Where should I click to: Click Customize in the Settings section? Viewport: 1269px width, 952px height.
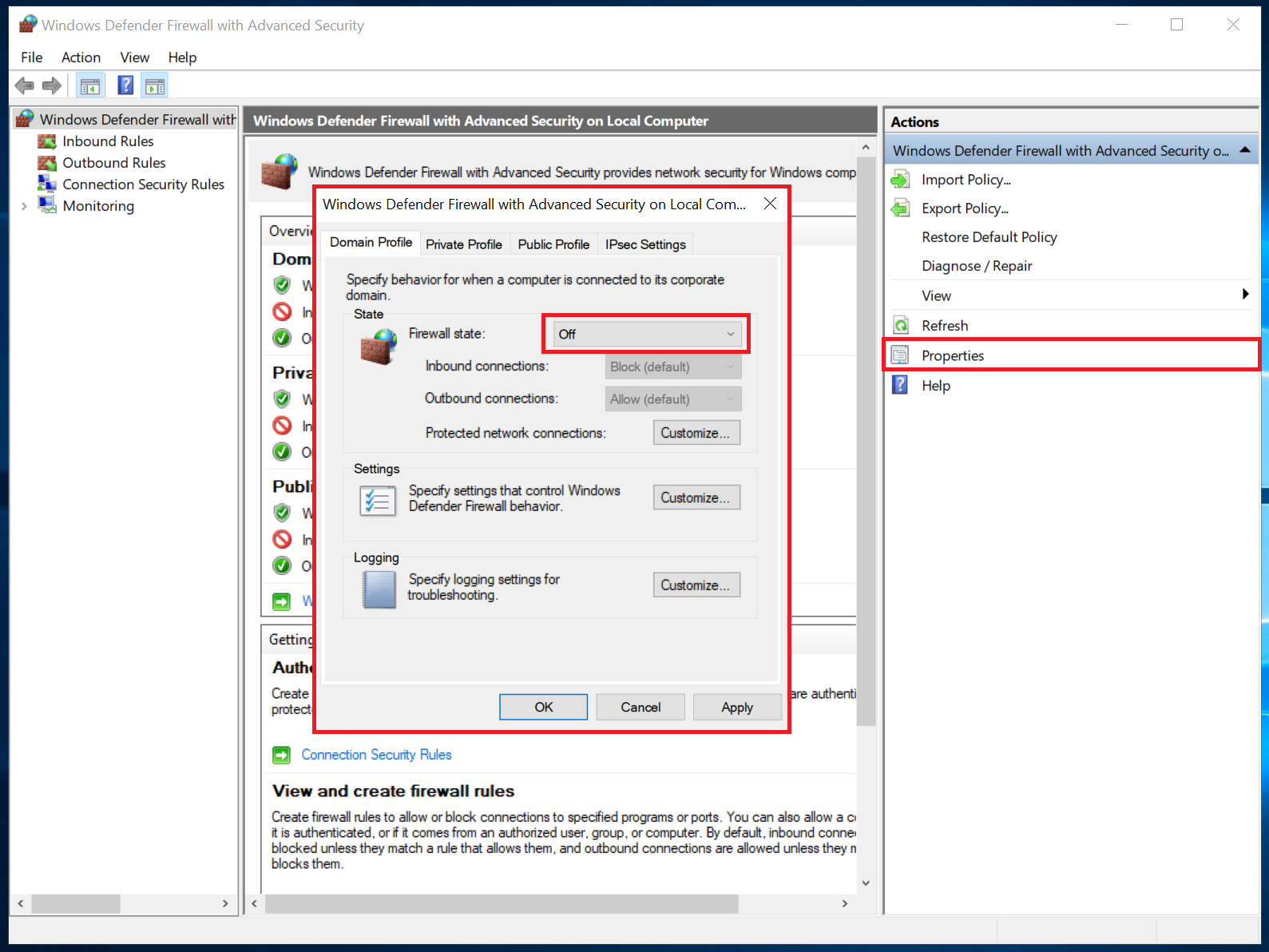696,498
